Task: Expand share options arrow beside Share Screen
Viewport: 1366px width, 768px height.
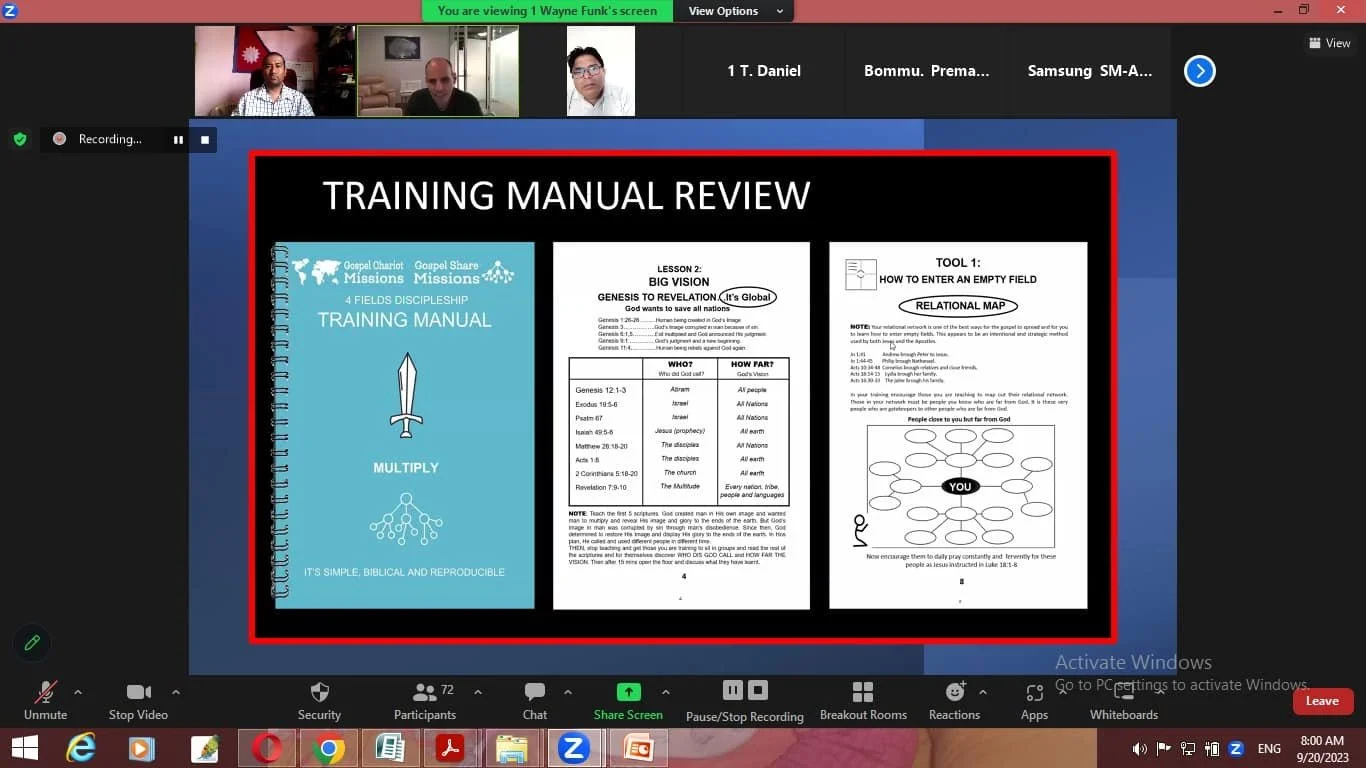Action: click(666, 692)
